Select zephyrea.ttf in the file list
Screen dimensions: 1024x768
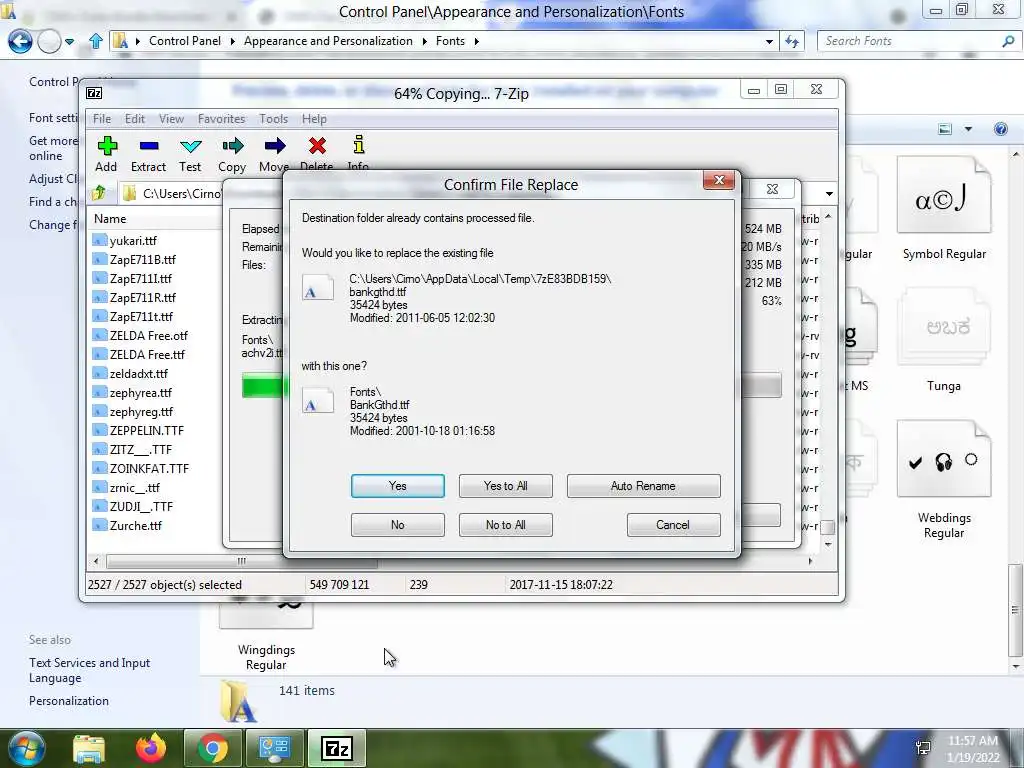(x=140, y=392)
